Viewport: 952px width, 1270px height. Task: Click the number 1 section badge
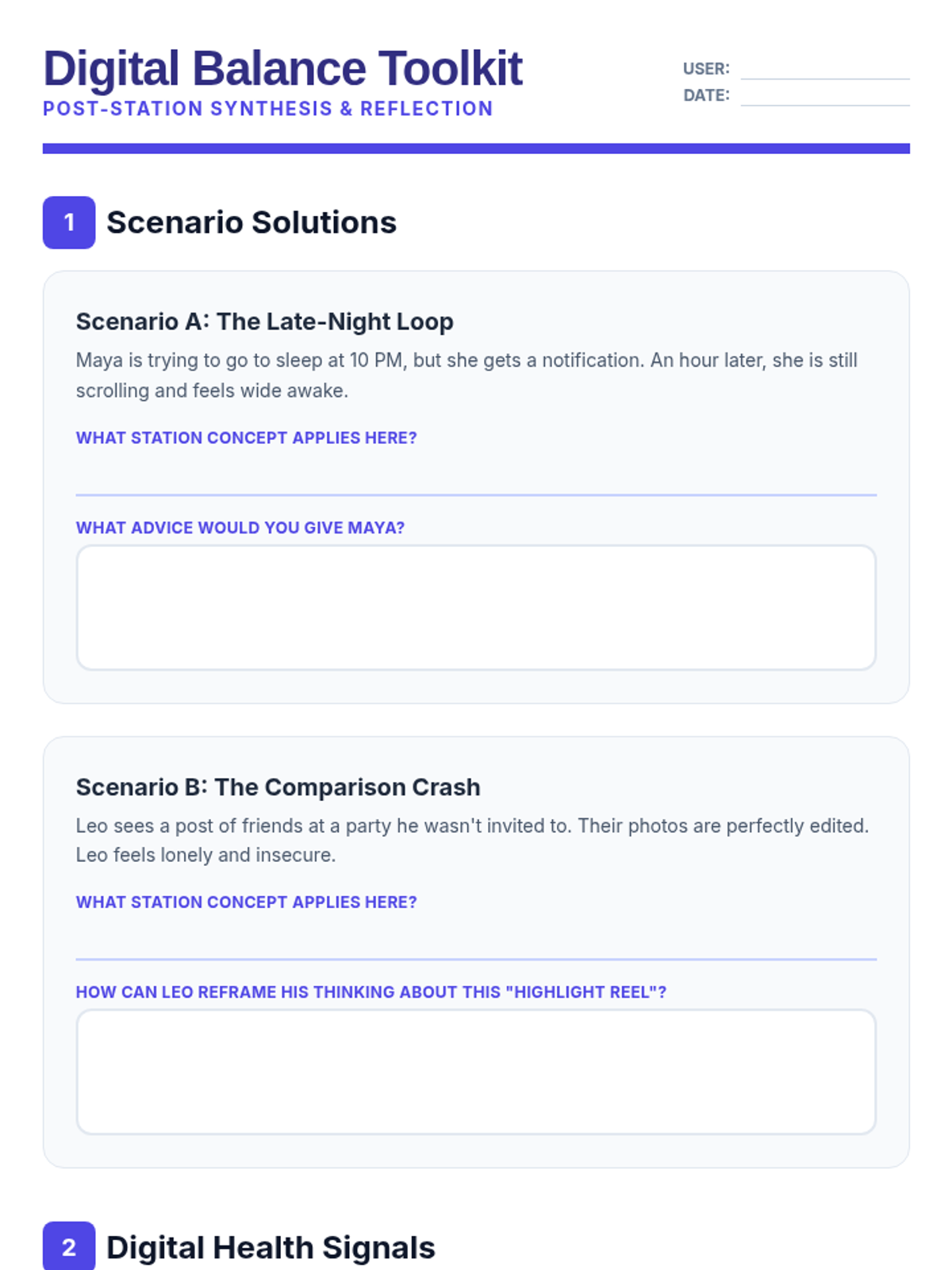69,222
